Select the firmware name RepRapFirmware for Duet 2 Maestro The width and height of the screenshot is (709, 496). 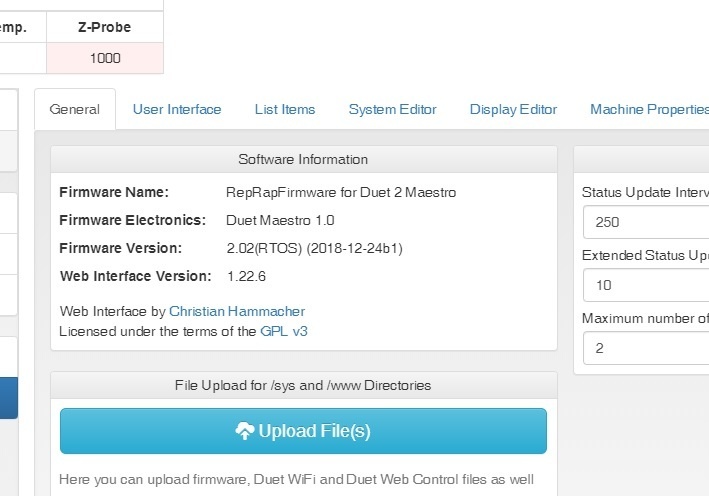click(341, 193)
